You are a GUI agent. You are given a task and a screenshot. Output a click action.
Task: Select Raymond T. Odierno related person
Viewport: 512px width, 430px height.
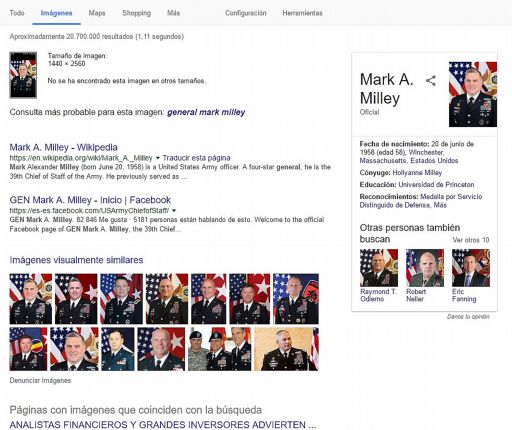click(x=379, y=276)
